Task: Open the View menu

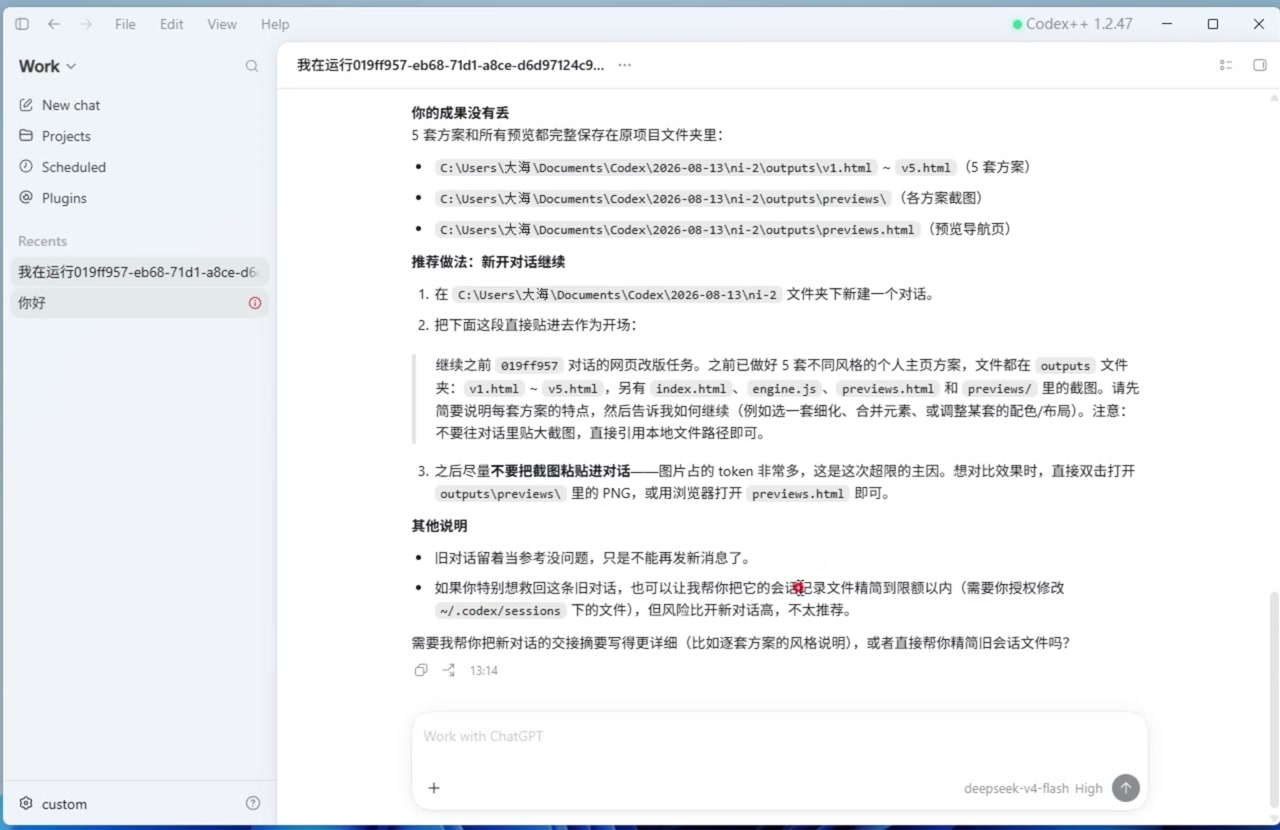Action: (222, 24)
